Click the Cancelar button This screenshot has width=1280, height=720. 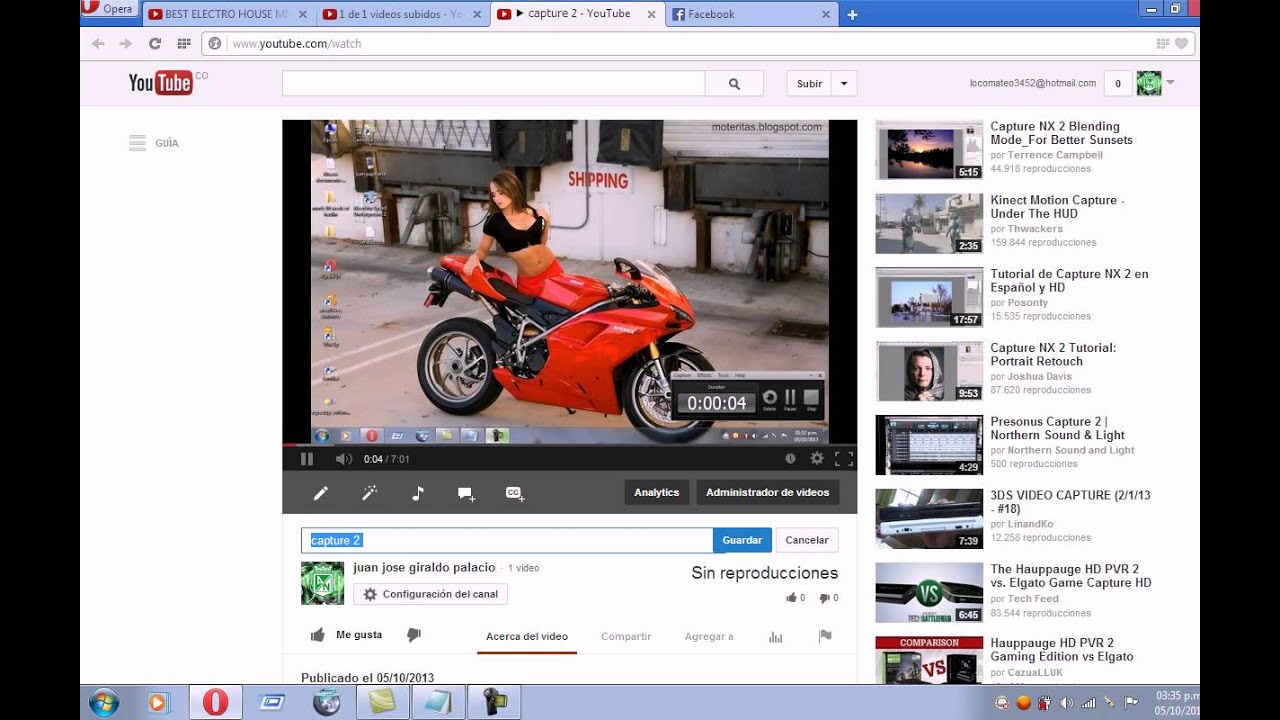point(807,540)
